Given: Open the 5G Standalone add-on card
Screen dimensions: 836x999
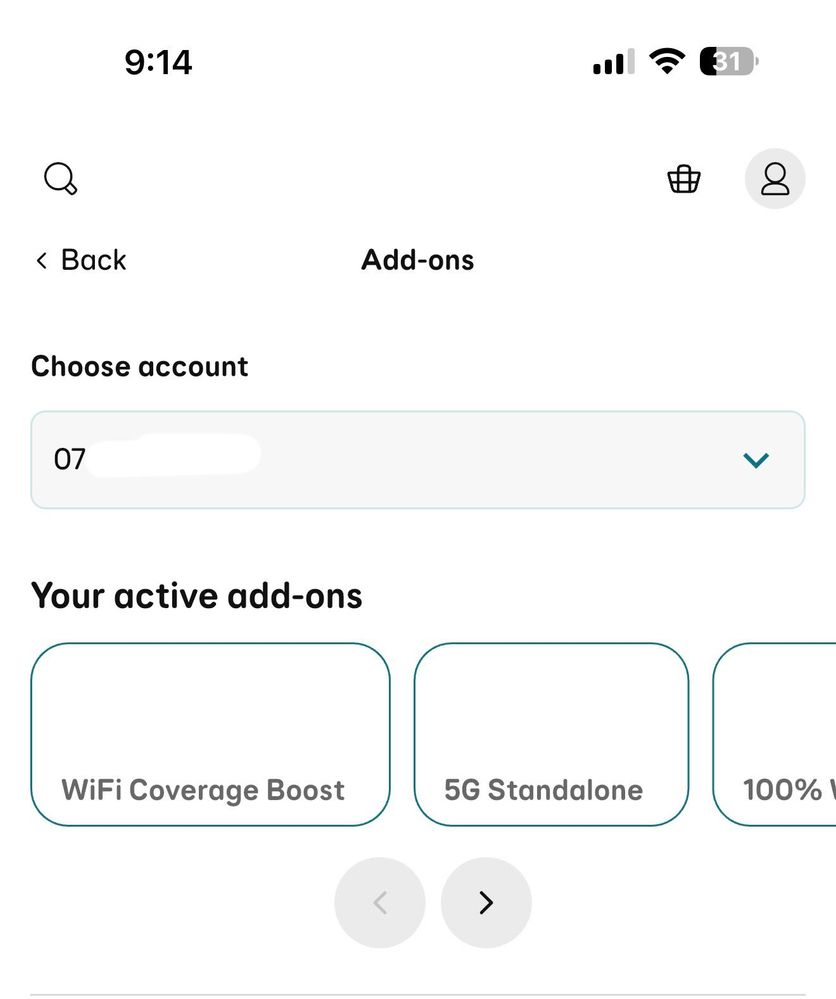Looking at the screenshot, I should pyautogui.click(x=551, y=734).
